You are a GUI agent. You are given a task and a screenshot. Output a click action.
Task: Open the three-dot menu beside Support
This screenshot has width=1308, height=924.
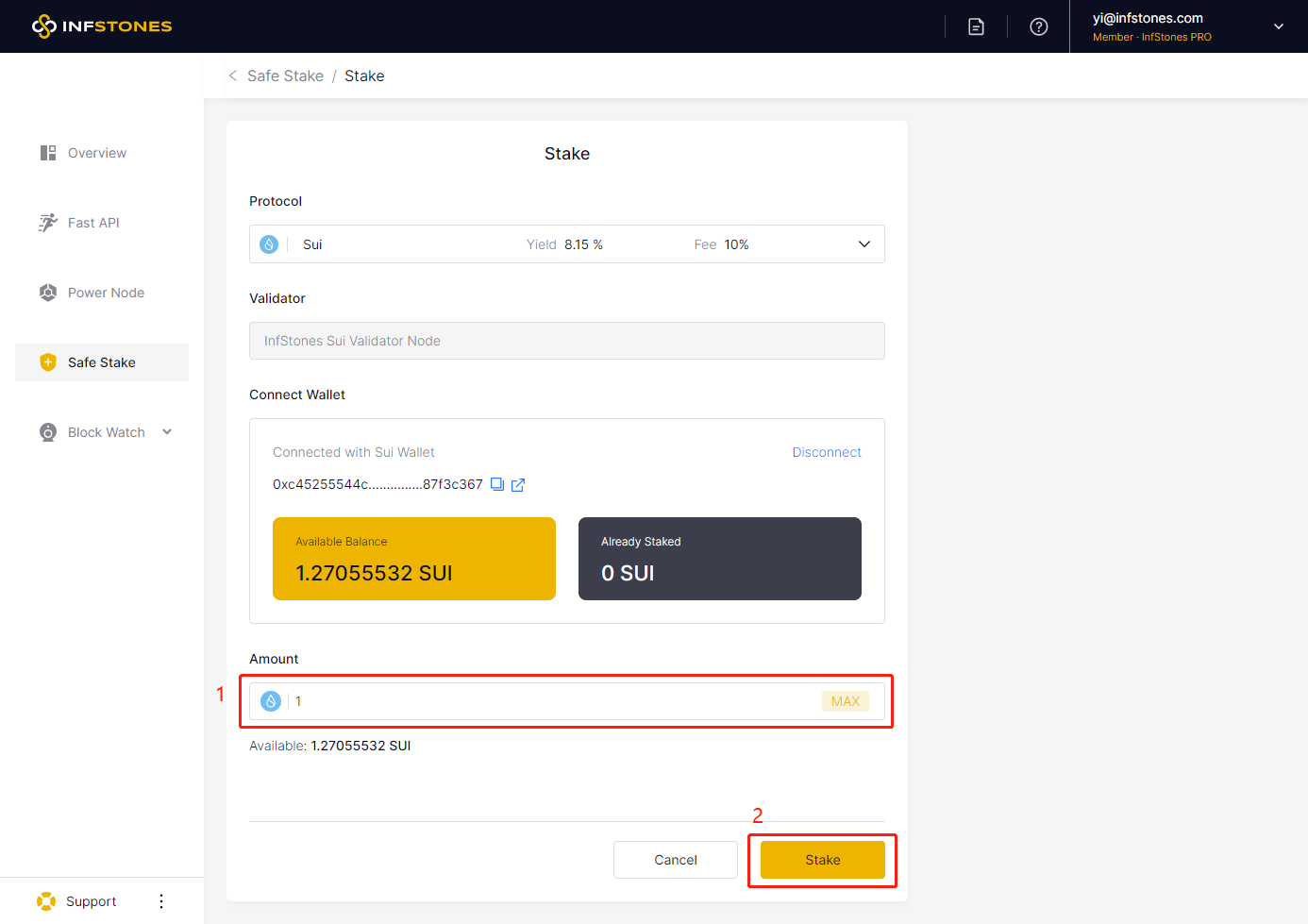point(161,901)
